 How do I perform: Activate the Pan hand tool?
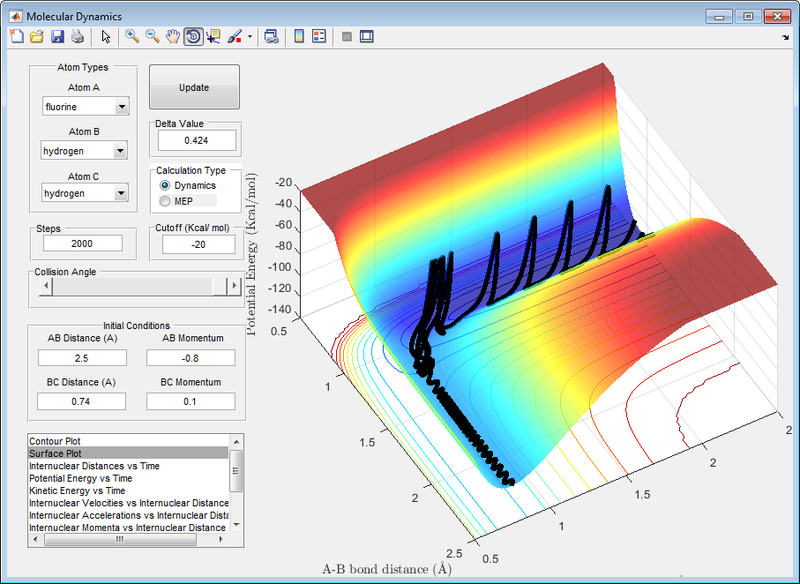173,37
